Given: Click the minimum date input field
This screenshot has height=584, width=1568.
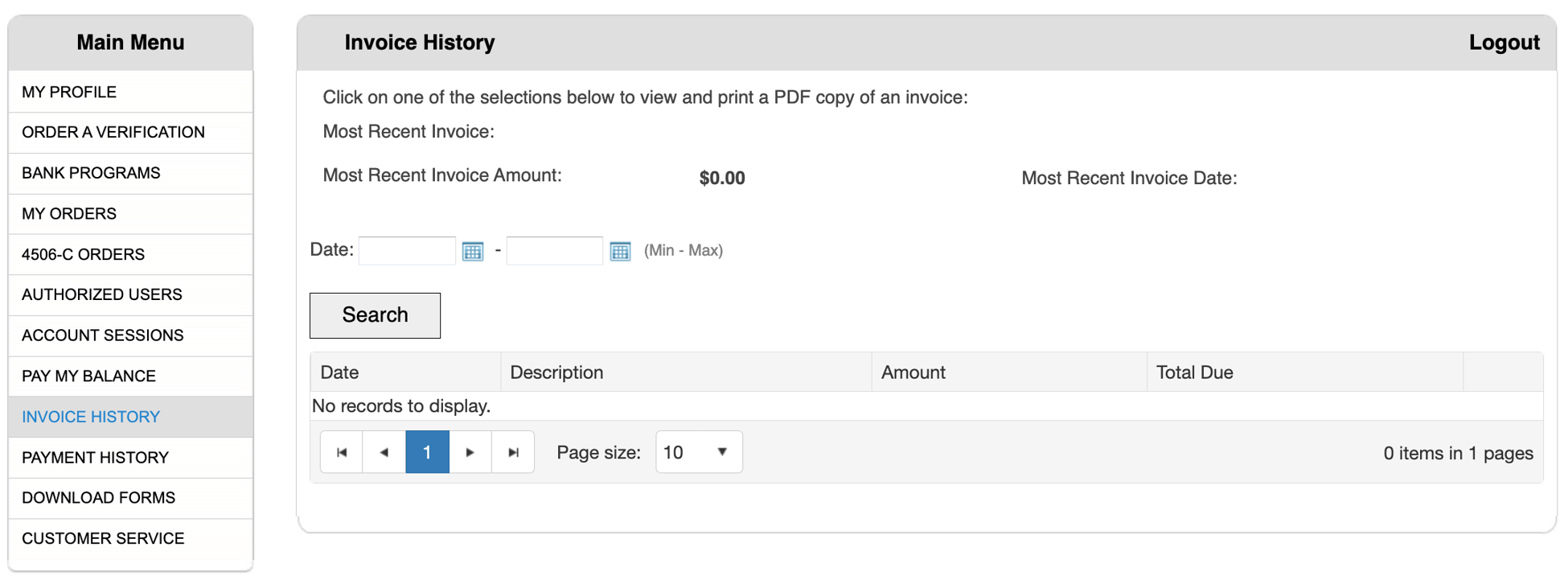Looking at the screenshot, I should tap(407, 251).
